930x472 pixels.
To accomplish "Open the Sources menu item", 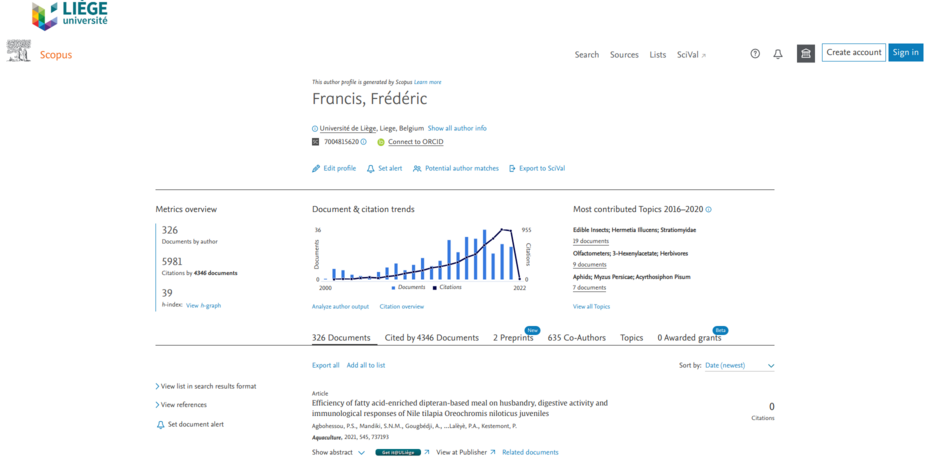I will [x=624, y=54].
